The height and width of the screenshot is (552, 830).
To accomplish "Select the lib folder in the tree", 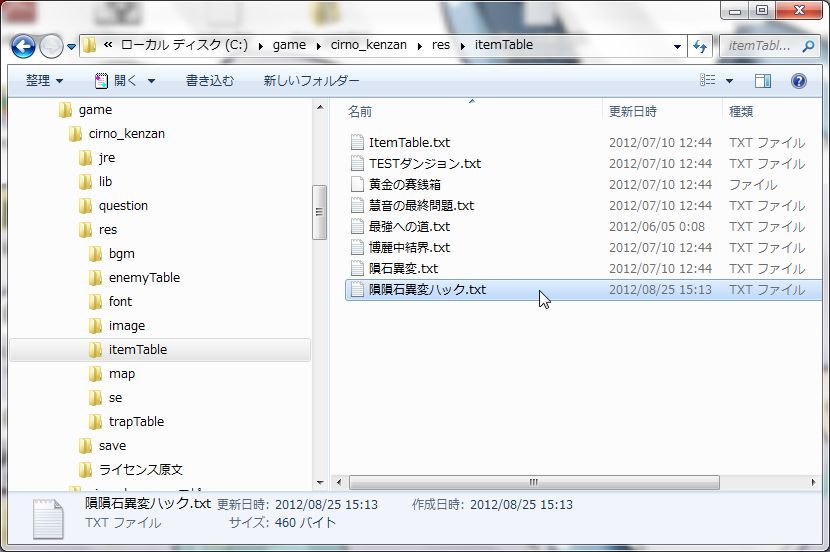I will coord(105,182).
